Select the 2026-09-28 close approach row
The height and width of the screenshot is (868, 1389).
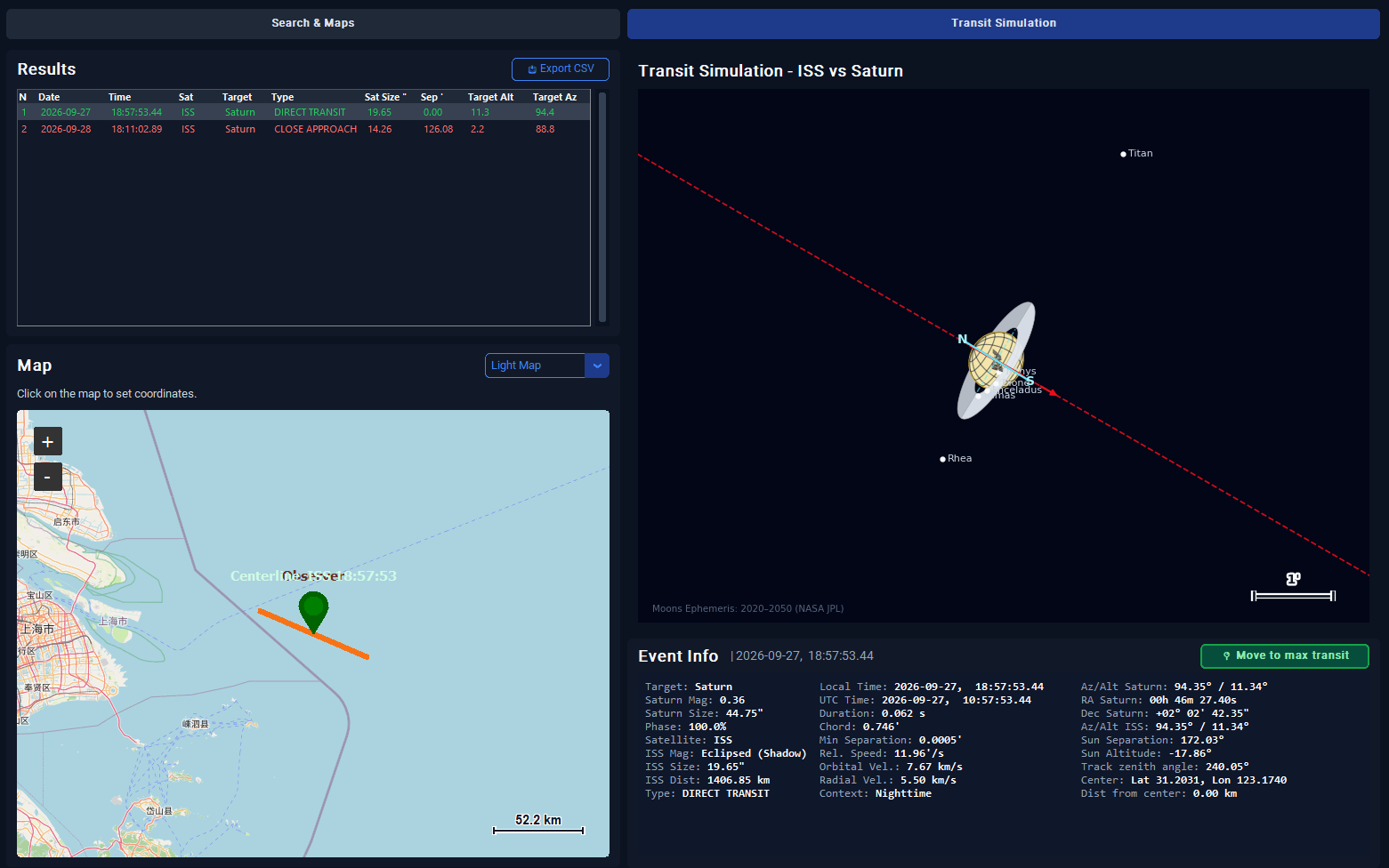coord(303,129)
